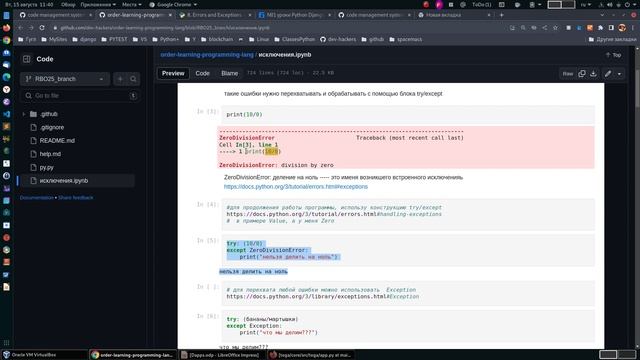
Task: Open the Google Chrome app menu
Action: tap(173, 4)
